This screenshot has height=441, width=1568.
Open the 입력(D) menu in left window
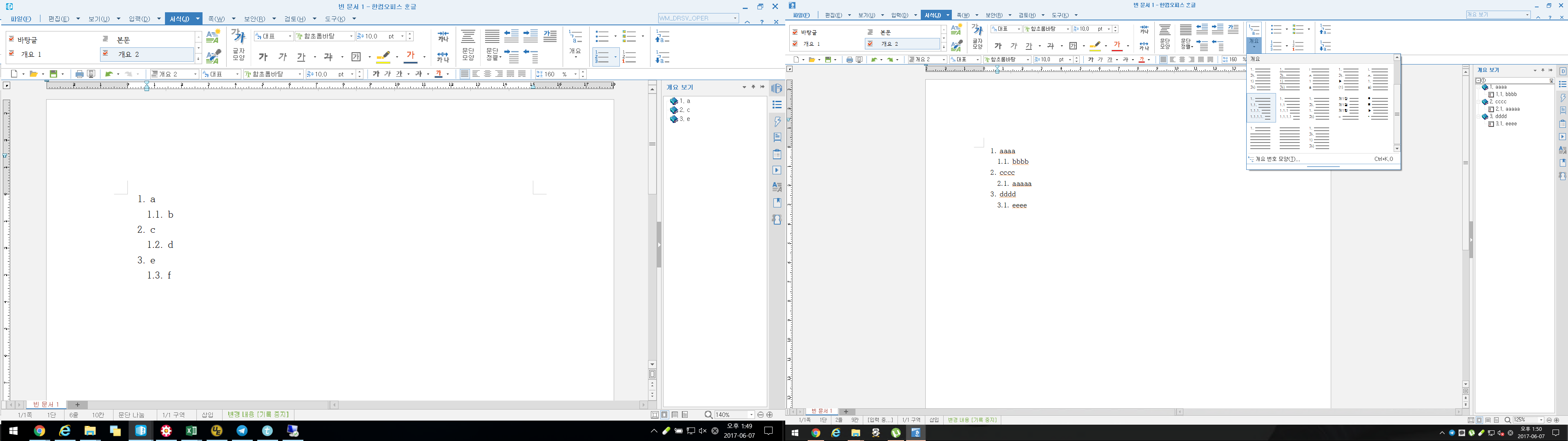139,19
